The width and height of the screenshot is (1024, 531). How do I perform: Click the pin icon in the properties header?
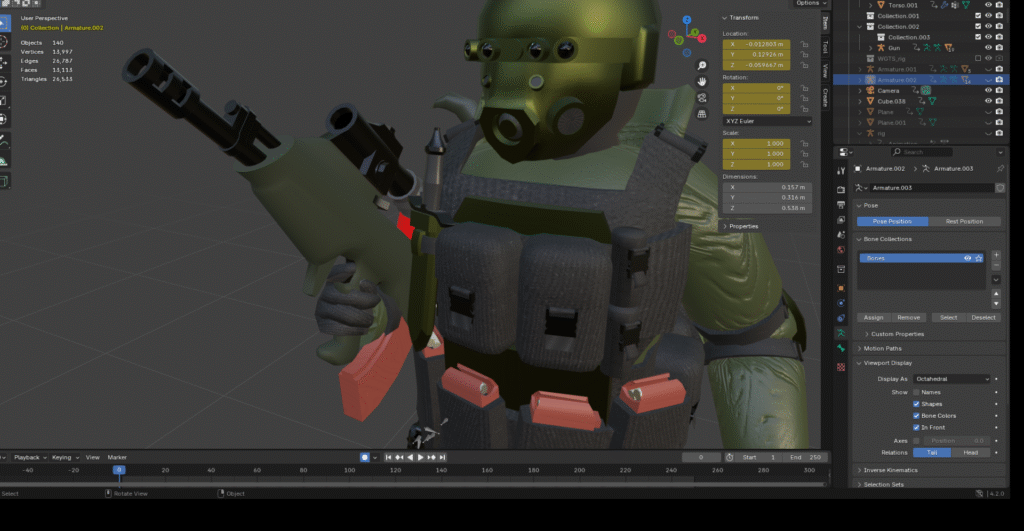(1000, 169)
